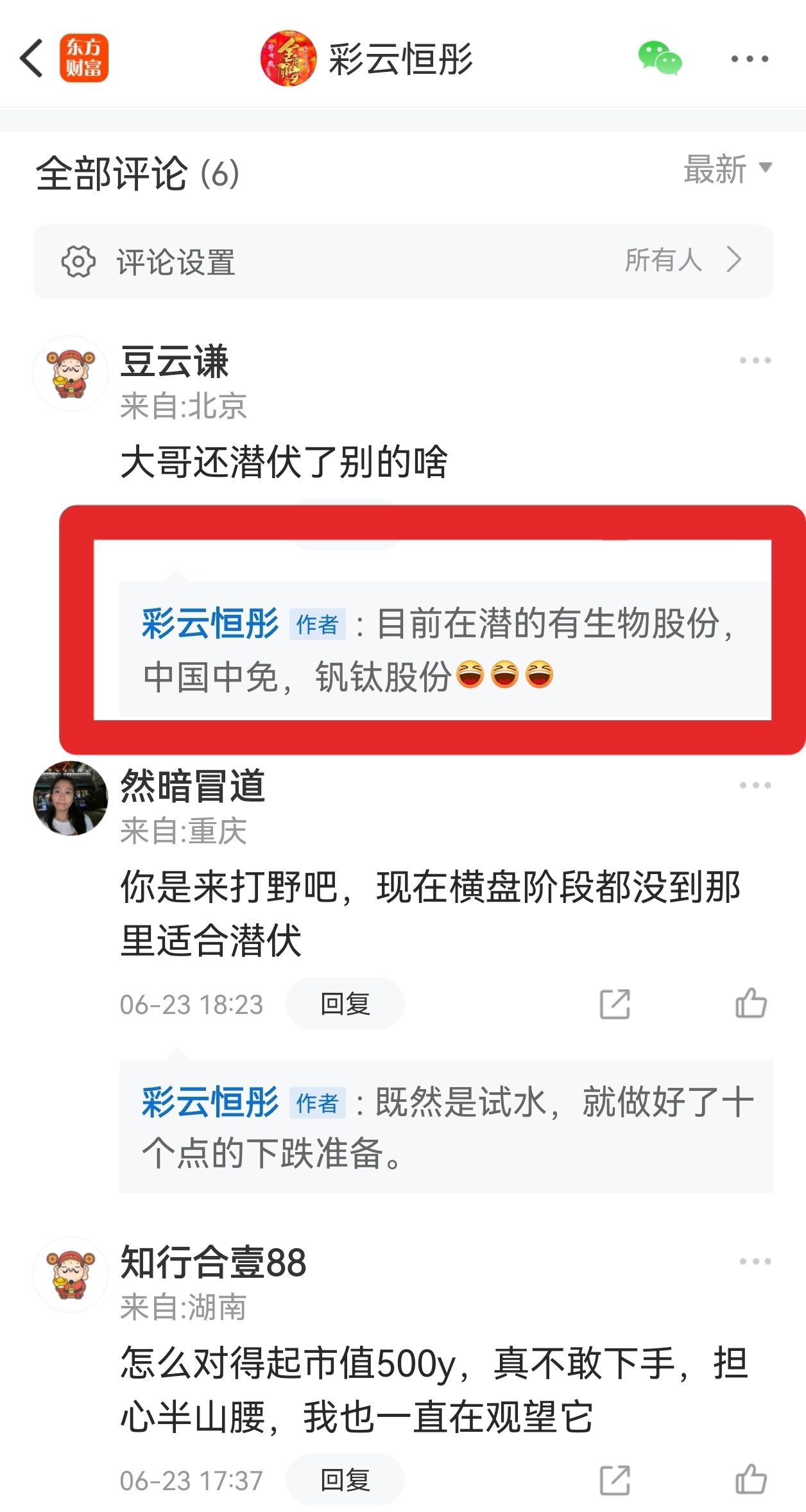Image resolution: width=806 pixels, height=1512 pixels.
Task: View 豆云谦's avatar picture
Action: (71, 374)
